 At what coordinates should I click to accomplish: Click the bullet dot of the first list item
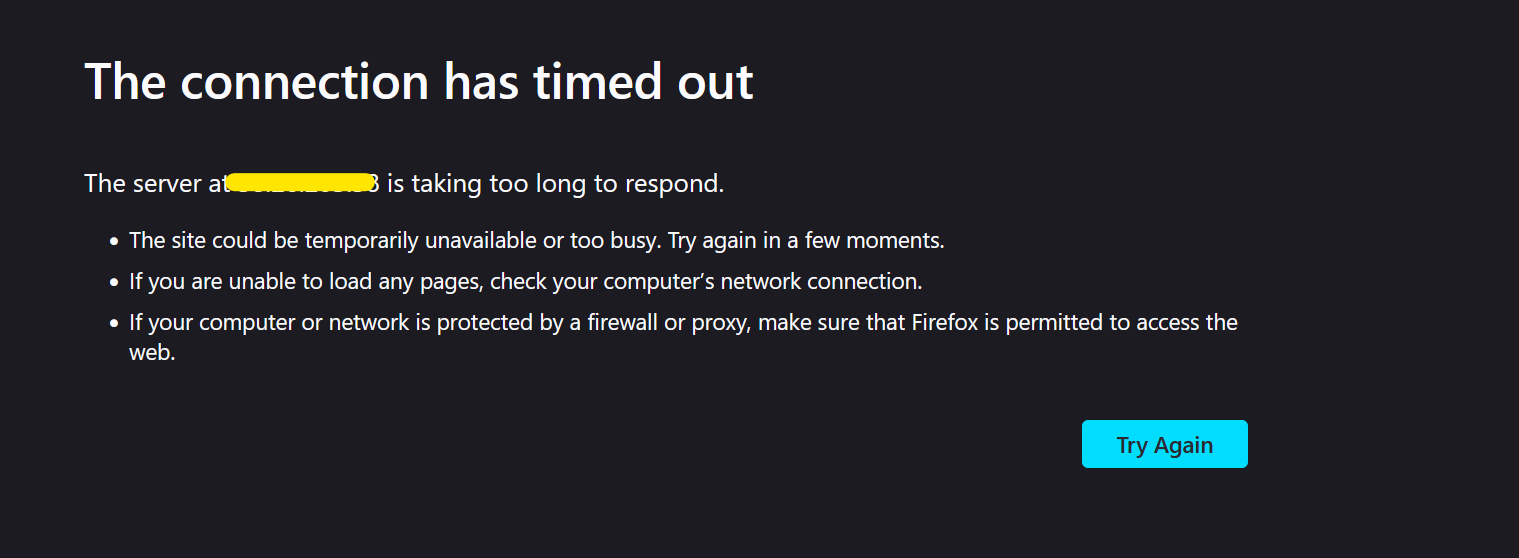(115, 242)
